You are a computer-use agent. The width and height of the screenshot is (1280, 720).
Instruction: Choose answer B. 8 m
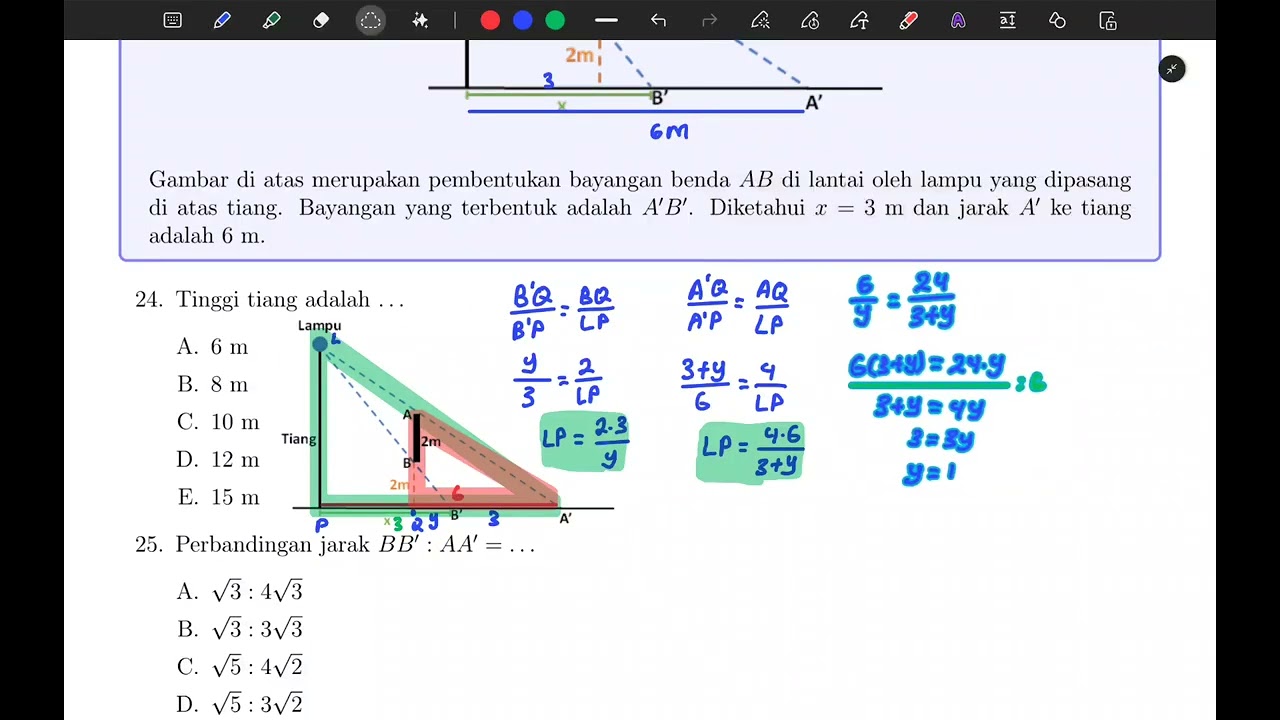(212, 384)
